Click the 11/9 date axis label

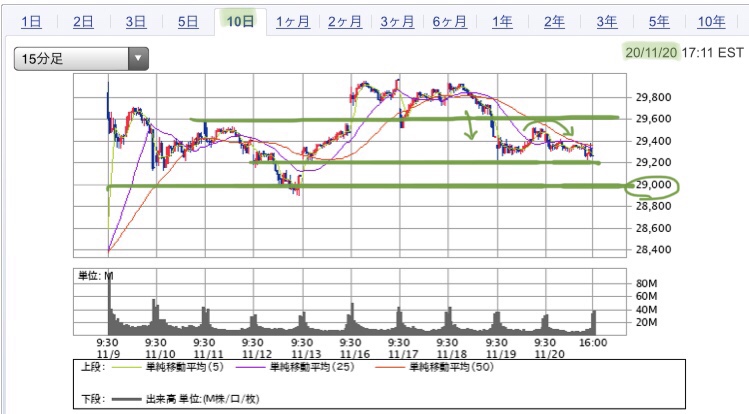(108, 354)
